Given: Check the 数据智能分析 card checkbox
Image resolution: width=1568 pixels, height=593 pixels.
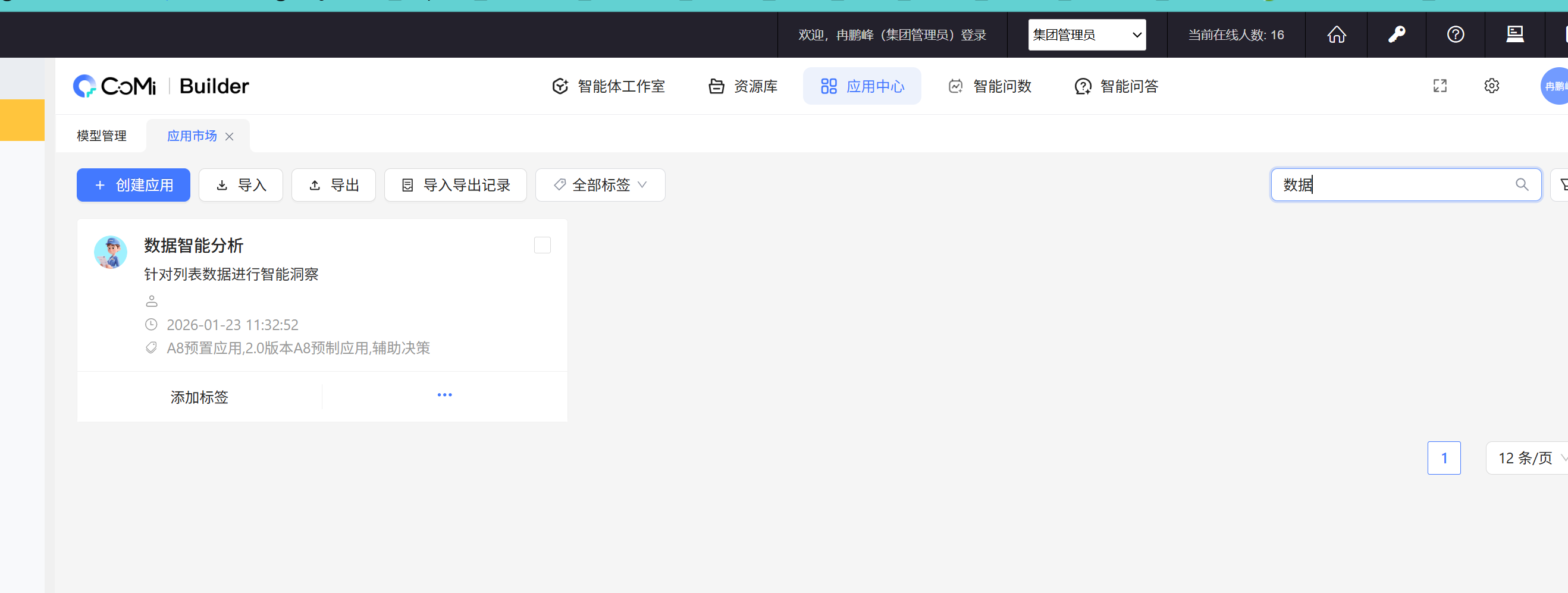Looking at the screenshot, I should click(542, 246).
